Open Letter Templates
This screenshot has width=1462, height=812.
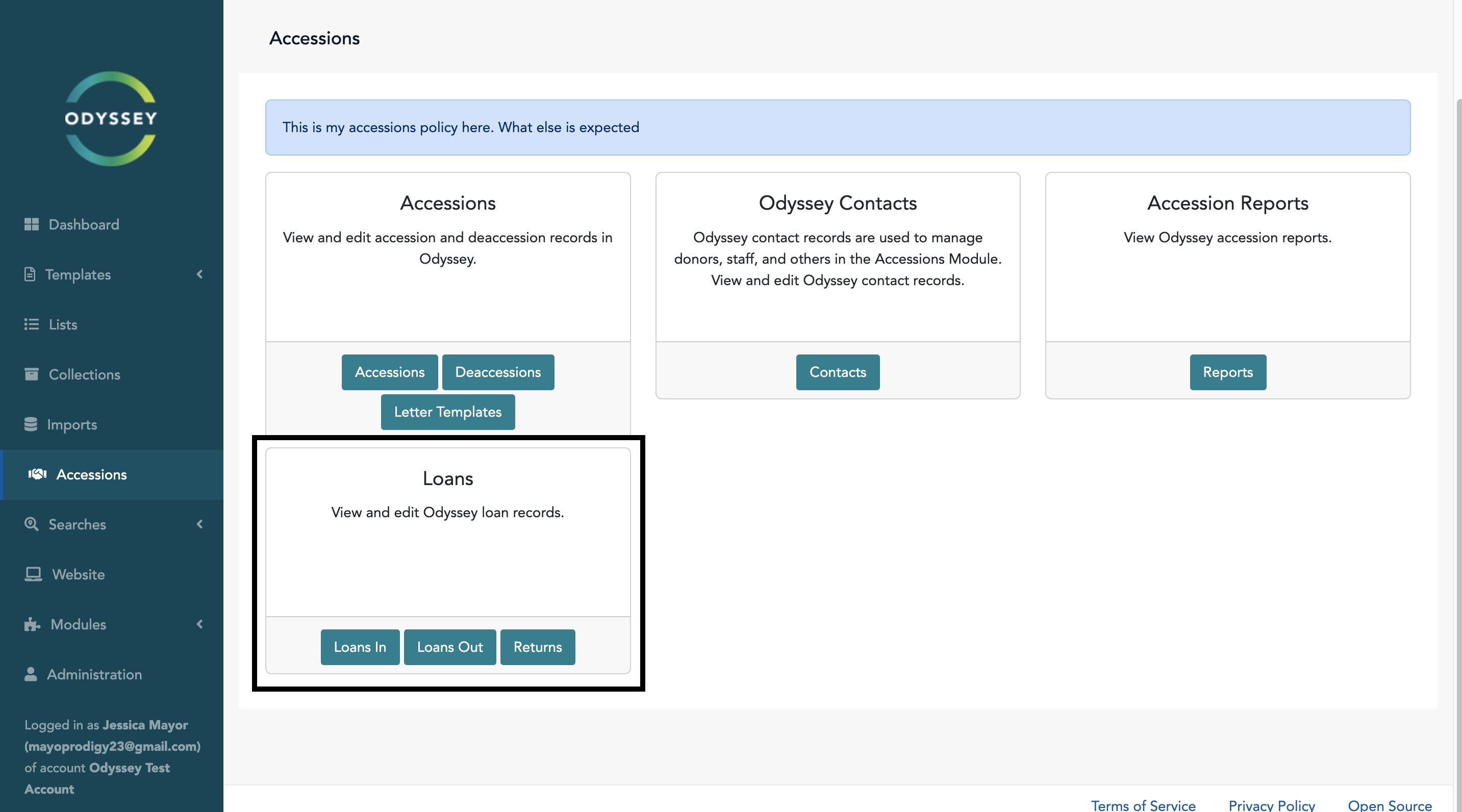coord(448,412)
